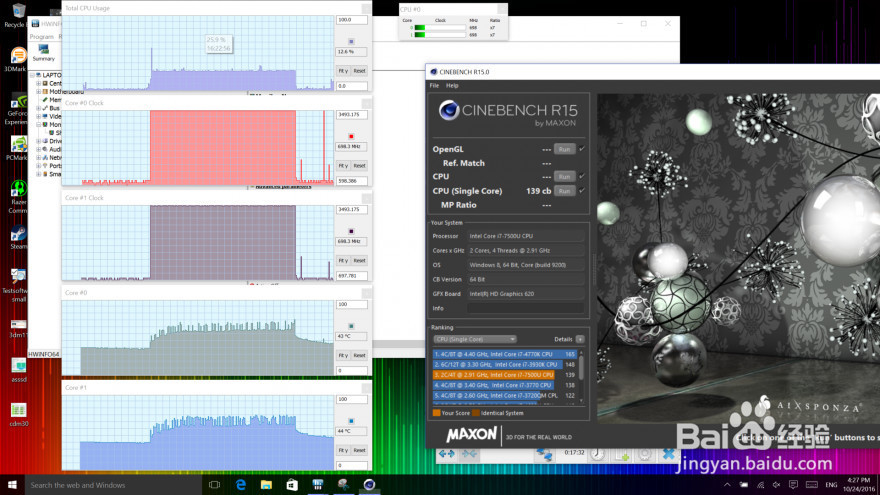Click the Details plus button in Ranking
The height and width of the screenshot is (495, 880).
[580, 339]
